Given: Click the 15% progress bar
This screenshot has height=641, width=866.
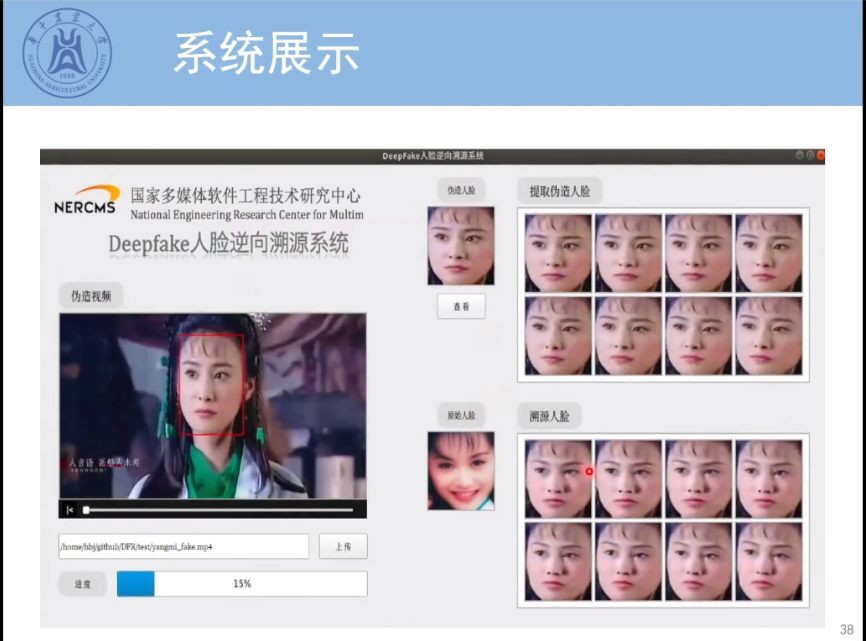Looking at the screenshot, I should 241,584.
